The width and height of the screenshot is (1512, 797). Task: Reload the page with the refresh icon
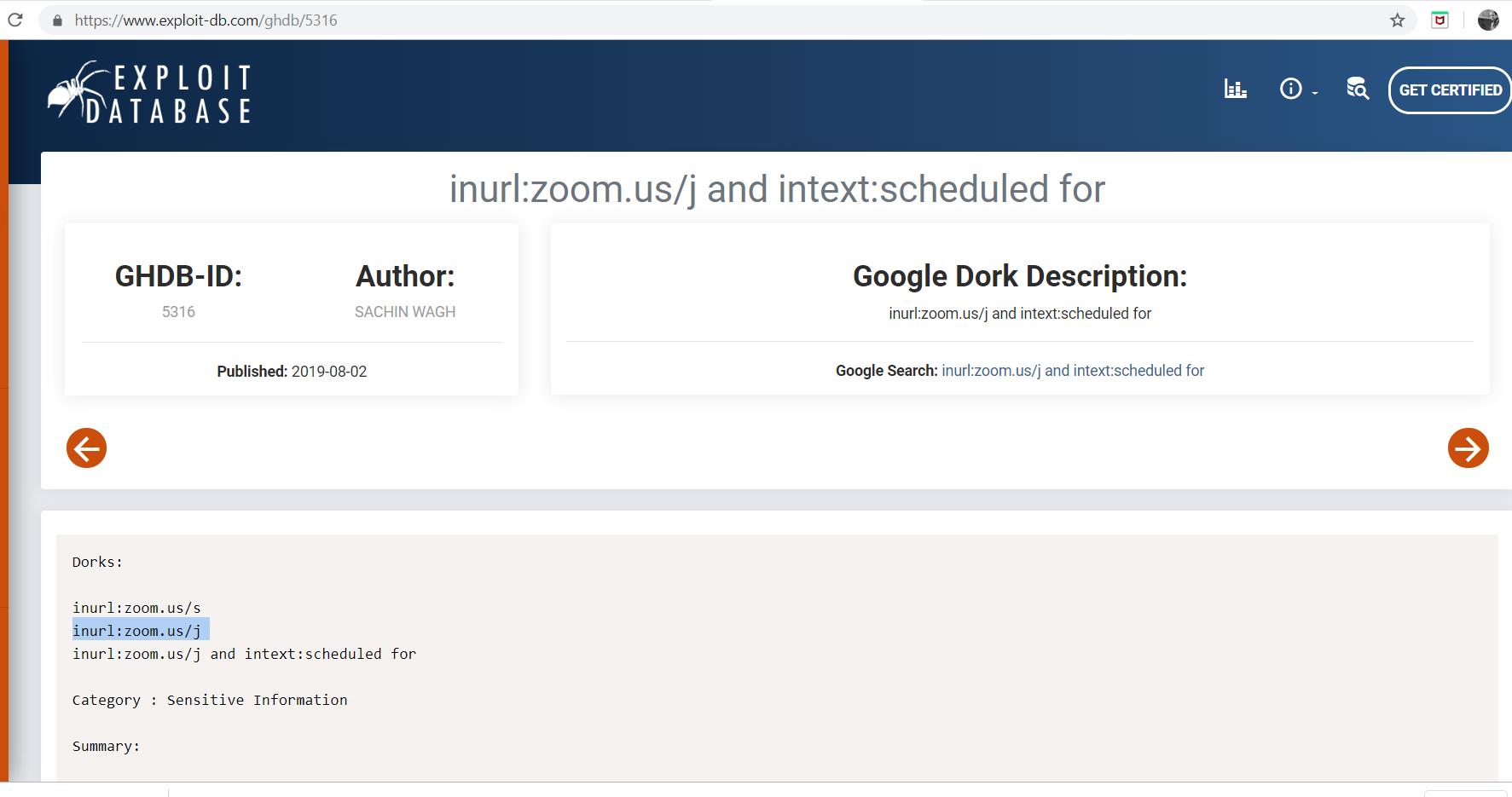[x=15, y=20]
